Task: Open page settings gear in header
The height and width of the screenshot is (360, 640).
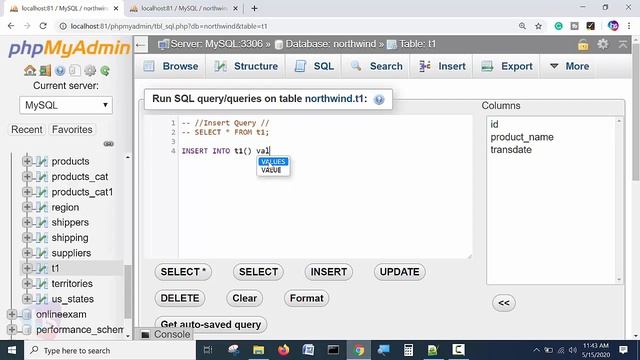Action: [x=603, y=44]
